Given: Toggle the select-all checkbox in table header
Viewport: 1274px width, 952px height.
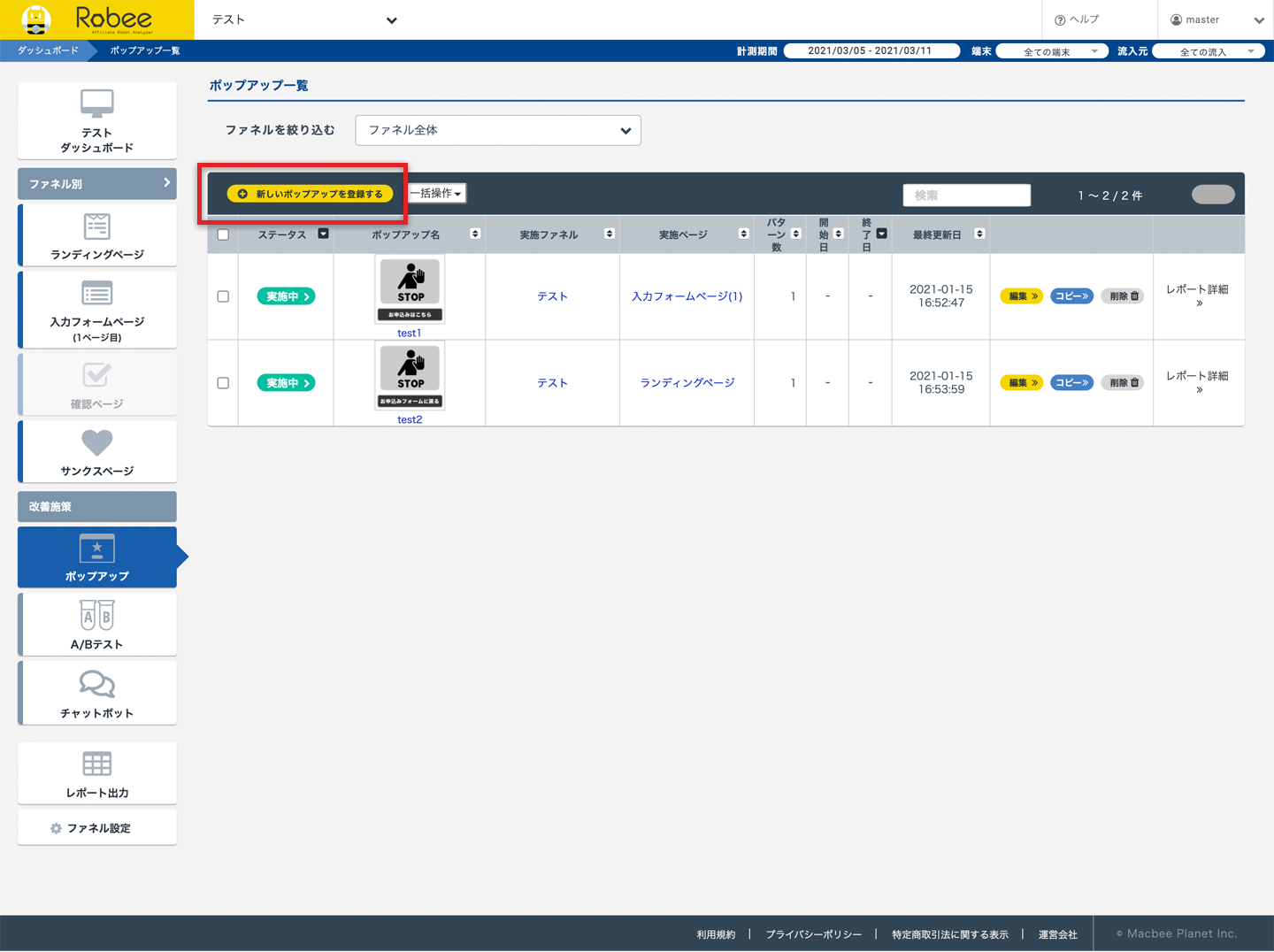Looking at the screenshot, I should [x=223, y=234].
